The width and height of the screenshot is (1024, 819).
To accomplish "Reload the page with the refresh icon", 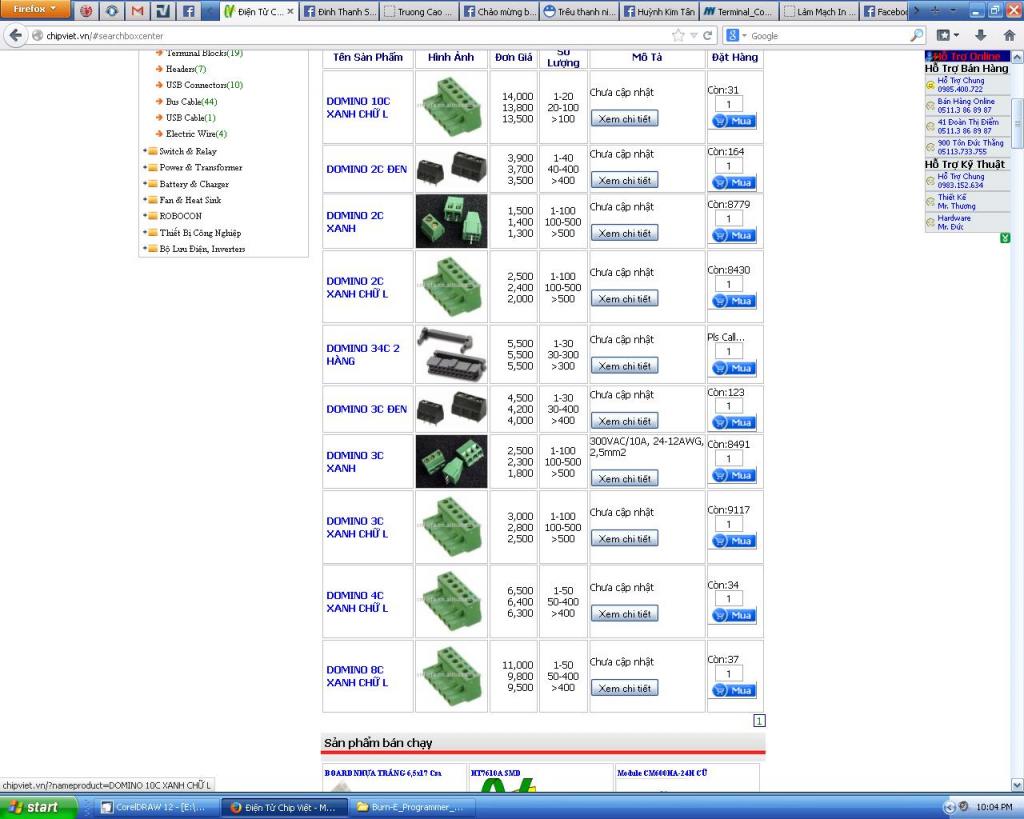I will pos(709,33).
